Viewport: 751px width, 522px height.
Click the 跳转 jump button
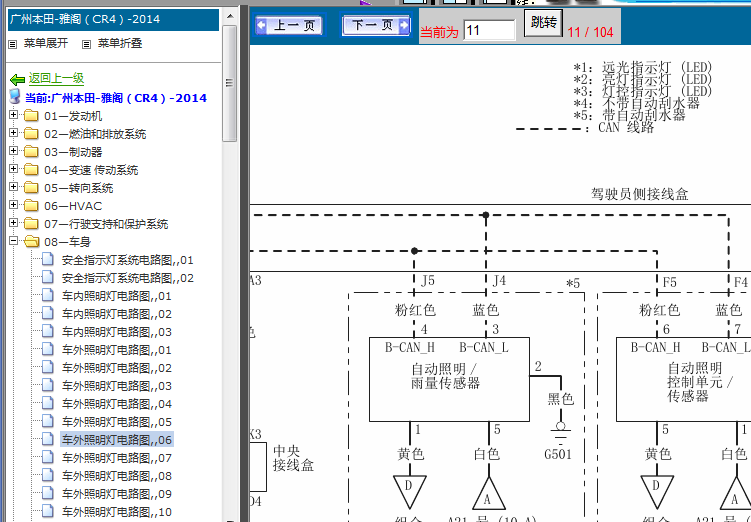click(543, 23)
